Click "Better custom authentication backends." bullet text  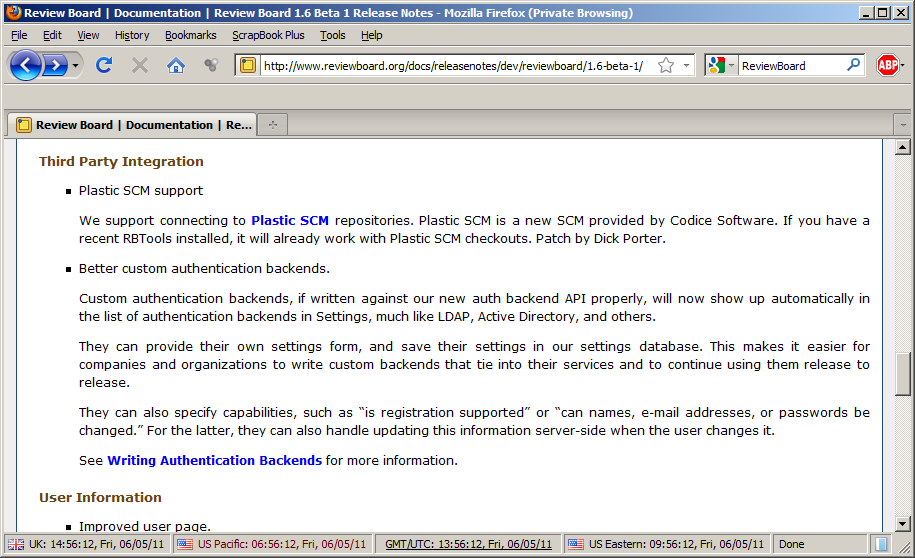pos(204,268)
